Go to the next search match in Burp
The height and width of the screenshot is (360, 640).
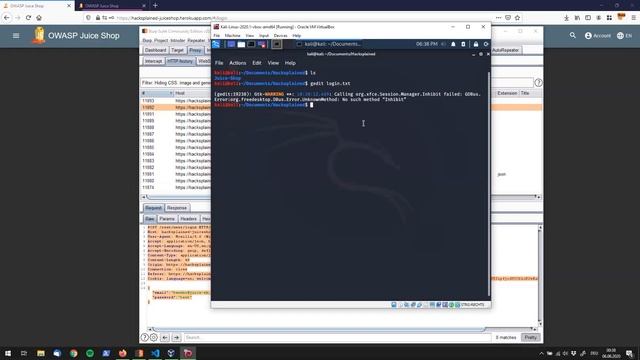click(x=176, y=338)
